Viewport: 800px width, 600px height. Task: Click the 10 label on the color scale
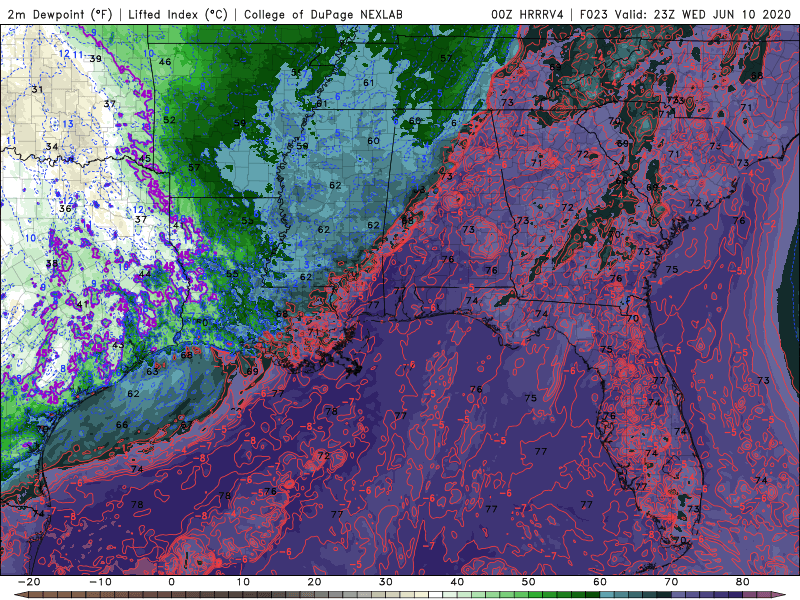(243, 582)
